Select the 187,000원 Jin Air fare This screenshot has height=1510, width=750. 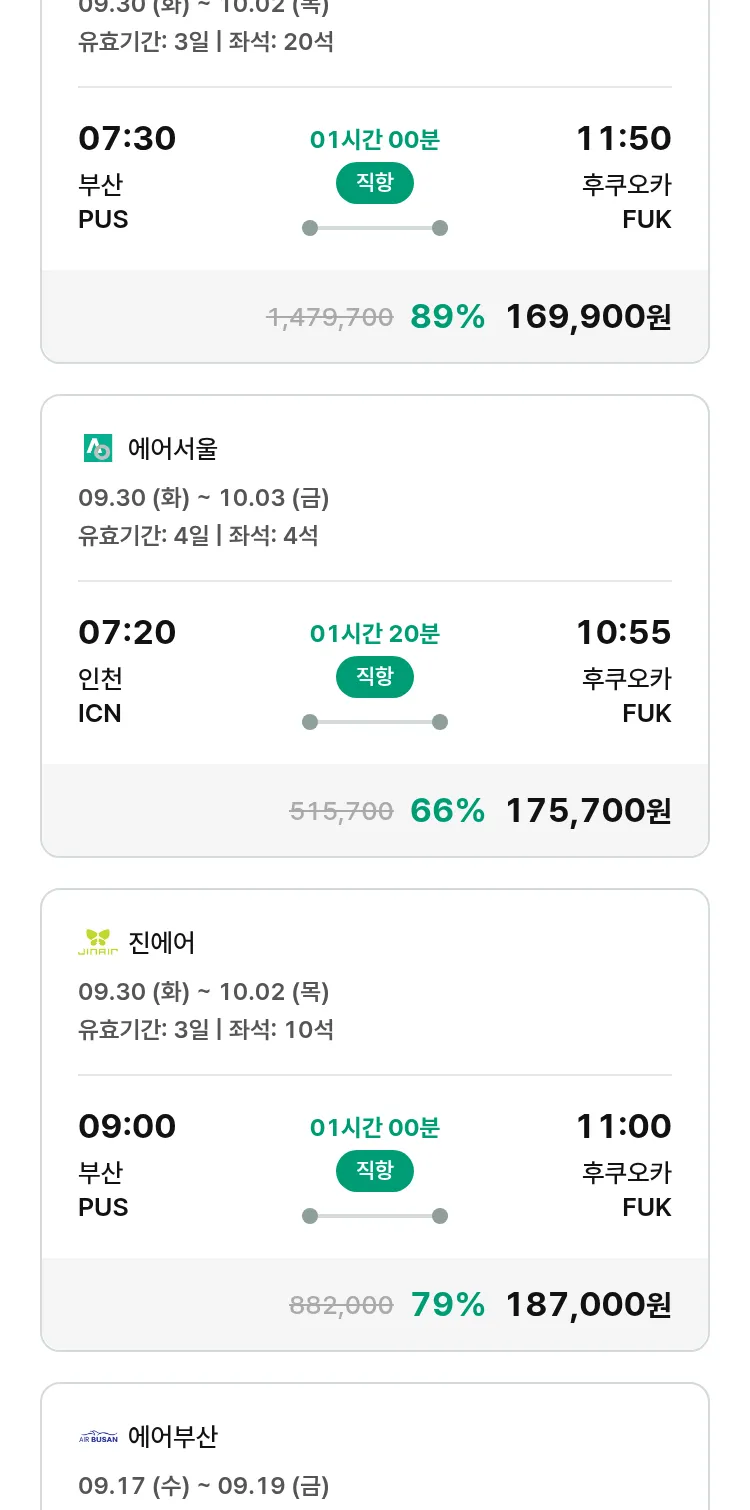pyautogui.click(x=588, y=1305)
